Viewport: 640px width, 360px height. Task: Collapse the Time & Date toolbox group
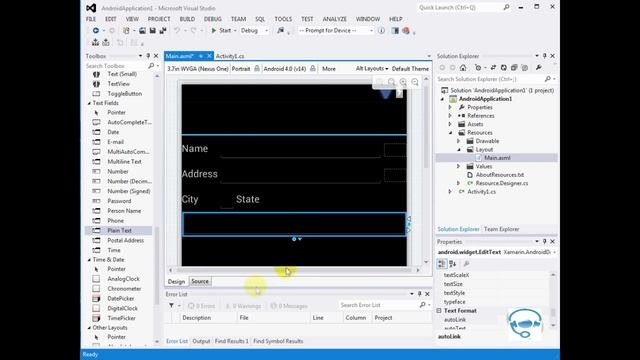coord(89,260)
